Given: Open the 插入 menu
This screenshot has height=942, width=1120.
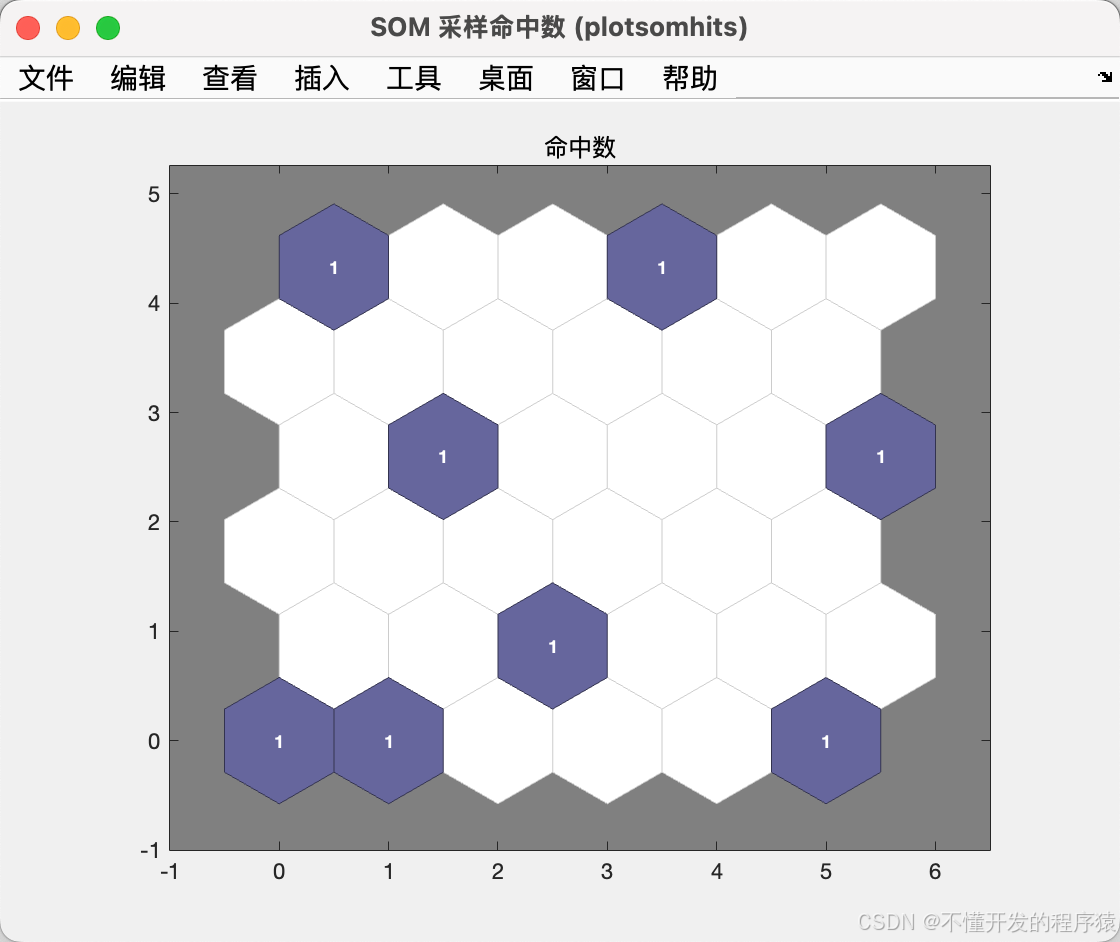Looking at the screenshot, I should click(320, 79).
